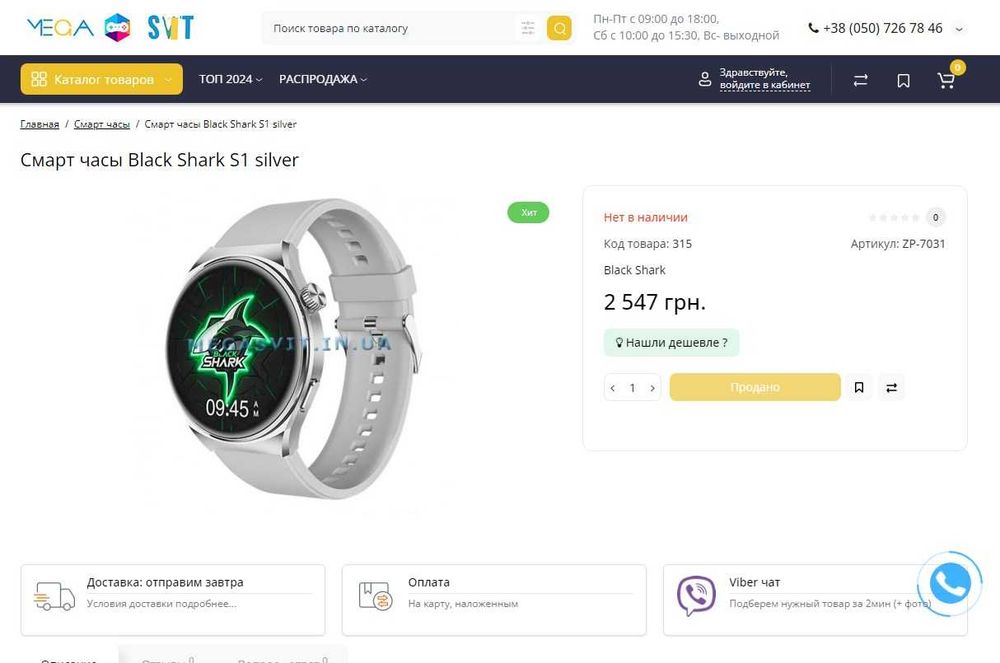Add product to wishlist bookmark button
The width and height of the screenshot is (1000, 663).
(x=859, y=387)
